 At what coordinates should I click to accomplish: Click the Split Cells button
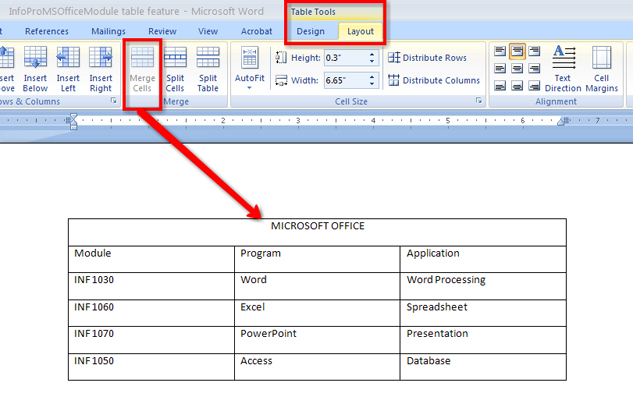pos(175,69)
